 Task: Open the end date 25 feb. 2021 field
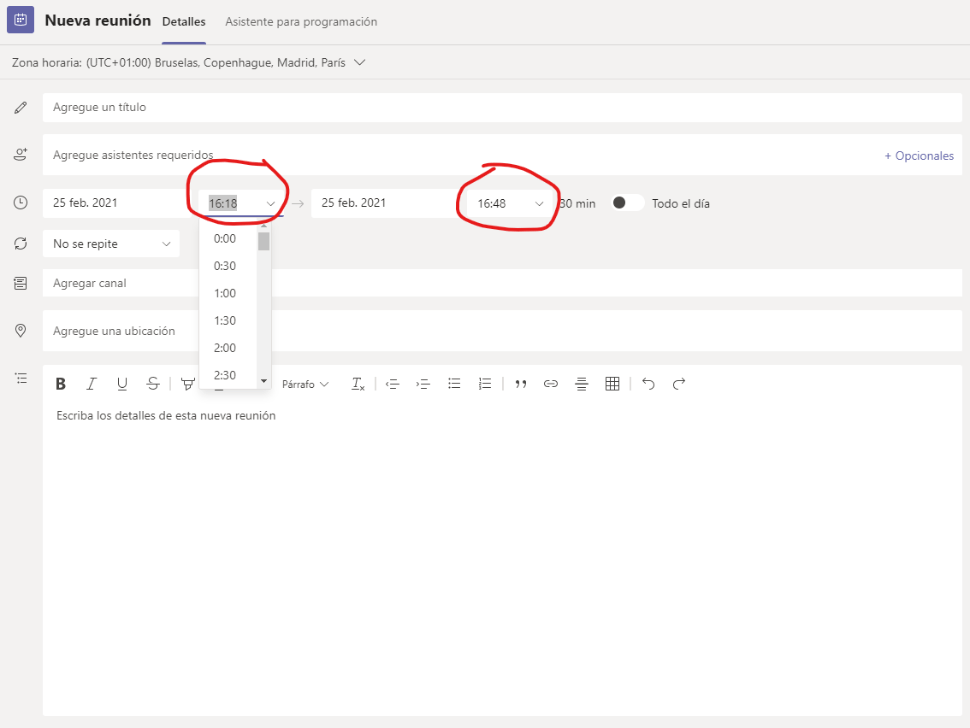pos(384,203)
